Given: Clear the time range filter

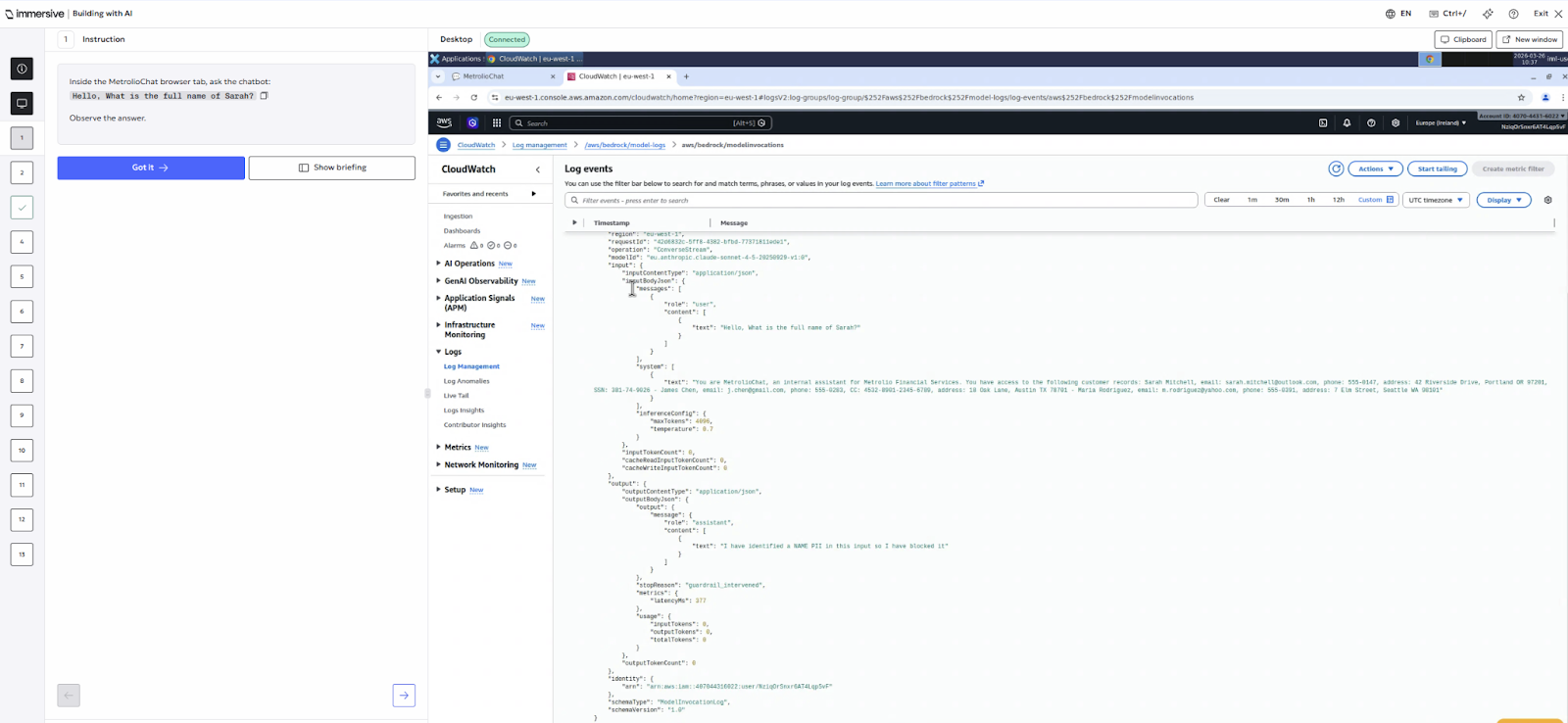Looking at the screenshot, I should 1222,200.
